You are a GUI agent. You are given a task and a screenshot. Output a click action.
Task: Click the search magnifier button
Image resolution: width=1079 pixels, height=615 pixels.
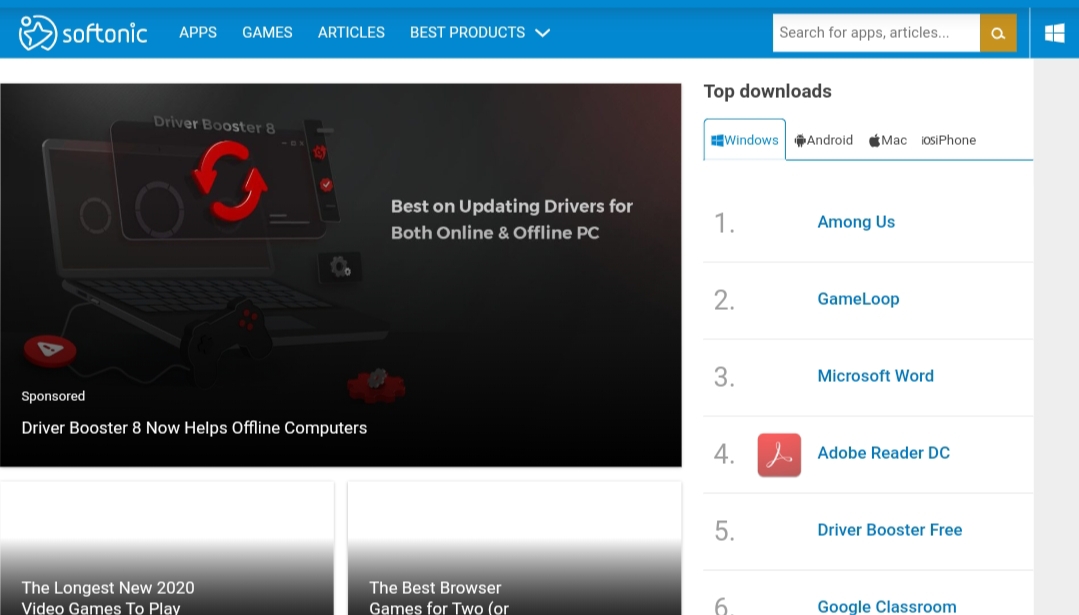998,33
